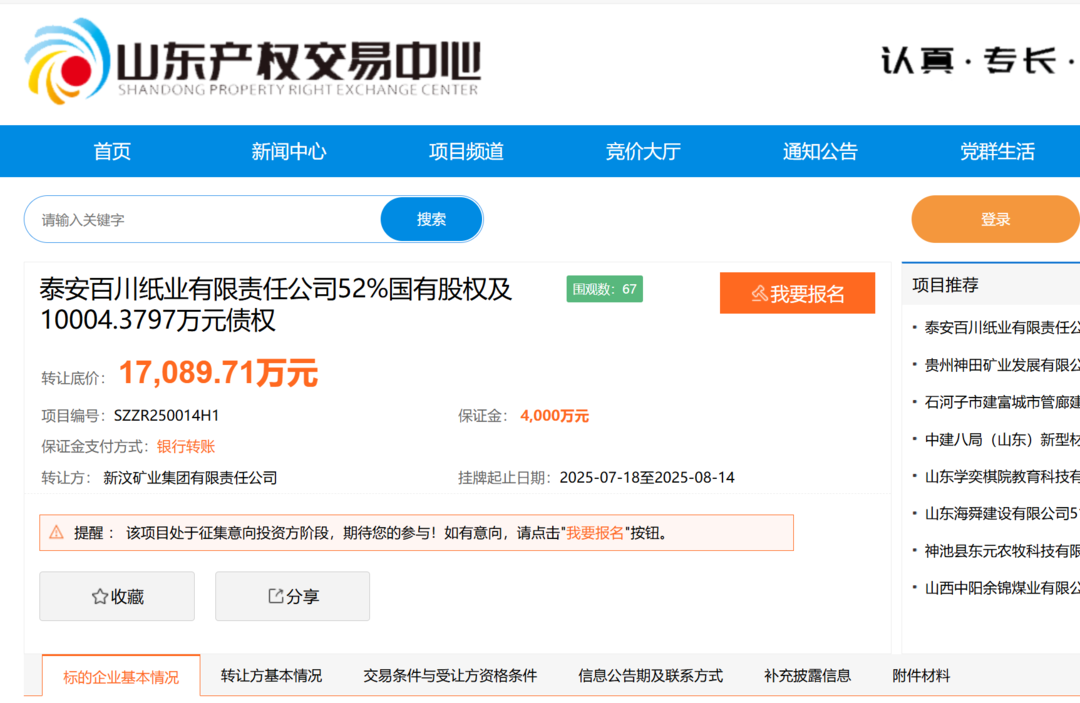Open the 附件材料 tab
The height and width of the screenshot is (703, 1080).
(921, 676)
